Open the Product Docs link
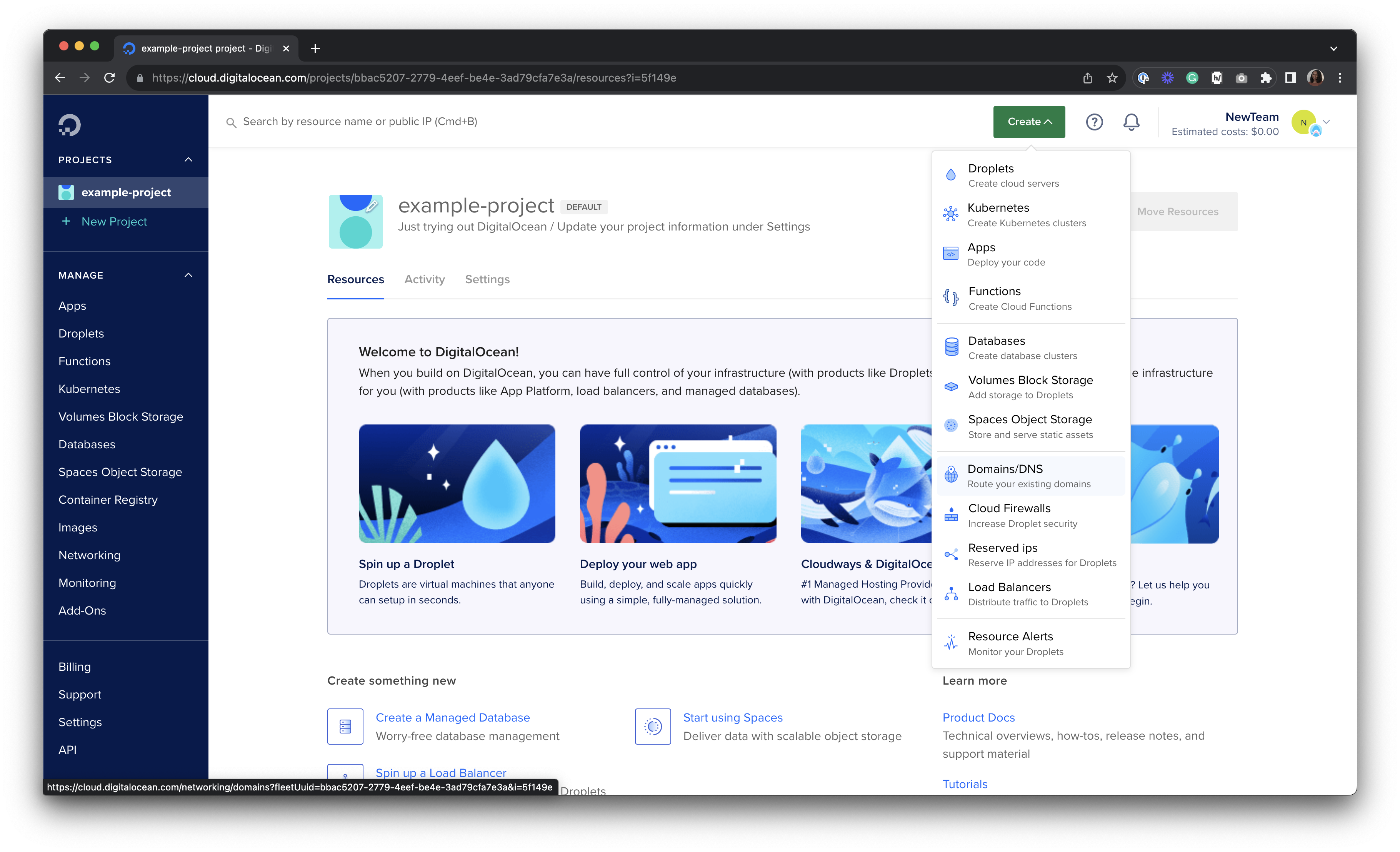1400x852 pixels. [978, 717]
